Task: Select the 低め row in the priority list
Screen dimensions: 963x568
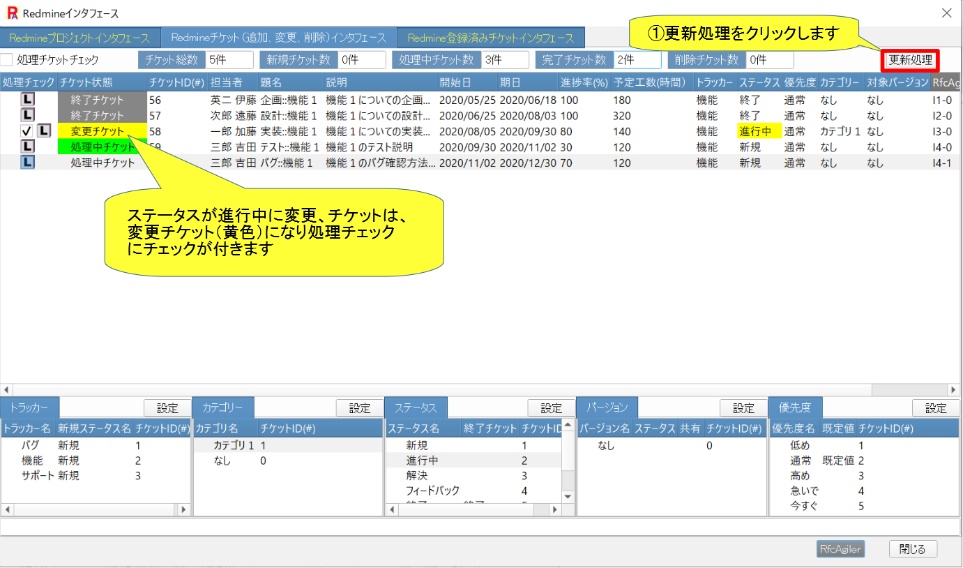Action: coord(864,445)
